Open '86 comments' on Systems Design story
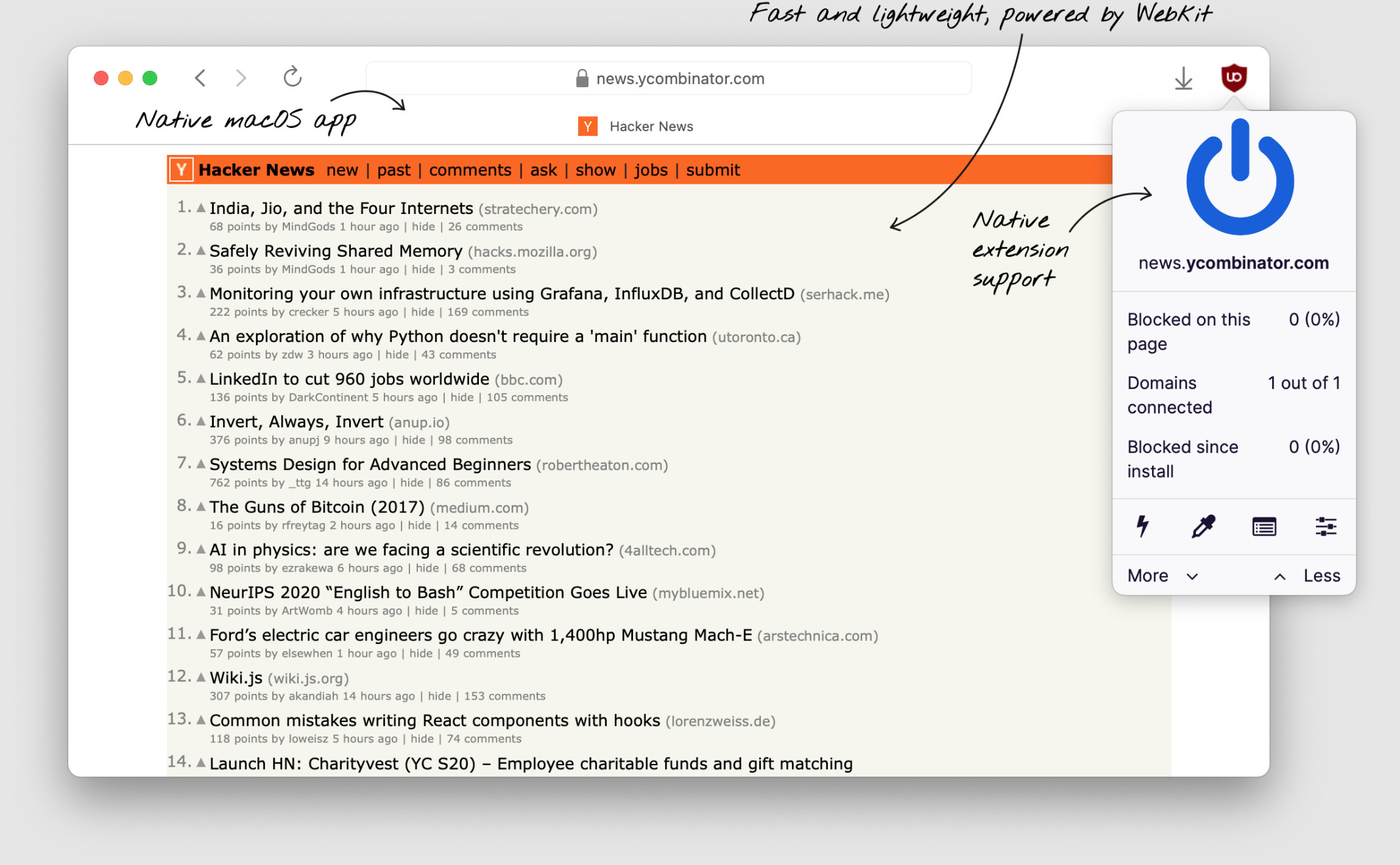The width and height of the screenshot is (1400, 865). click(x=474, y=482)
